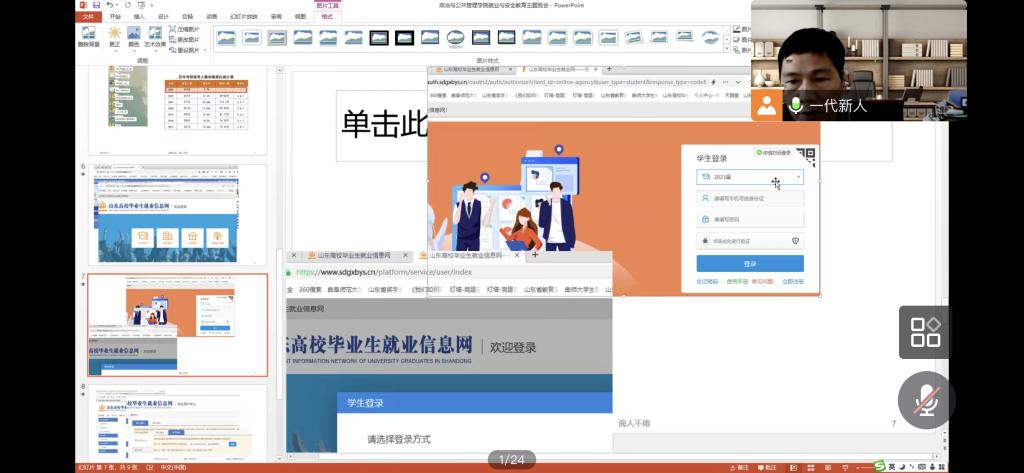Select slide 6 thumbnail in slide panel
This screenshot has width=1024, height=473.
click(177, 214)
